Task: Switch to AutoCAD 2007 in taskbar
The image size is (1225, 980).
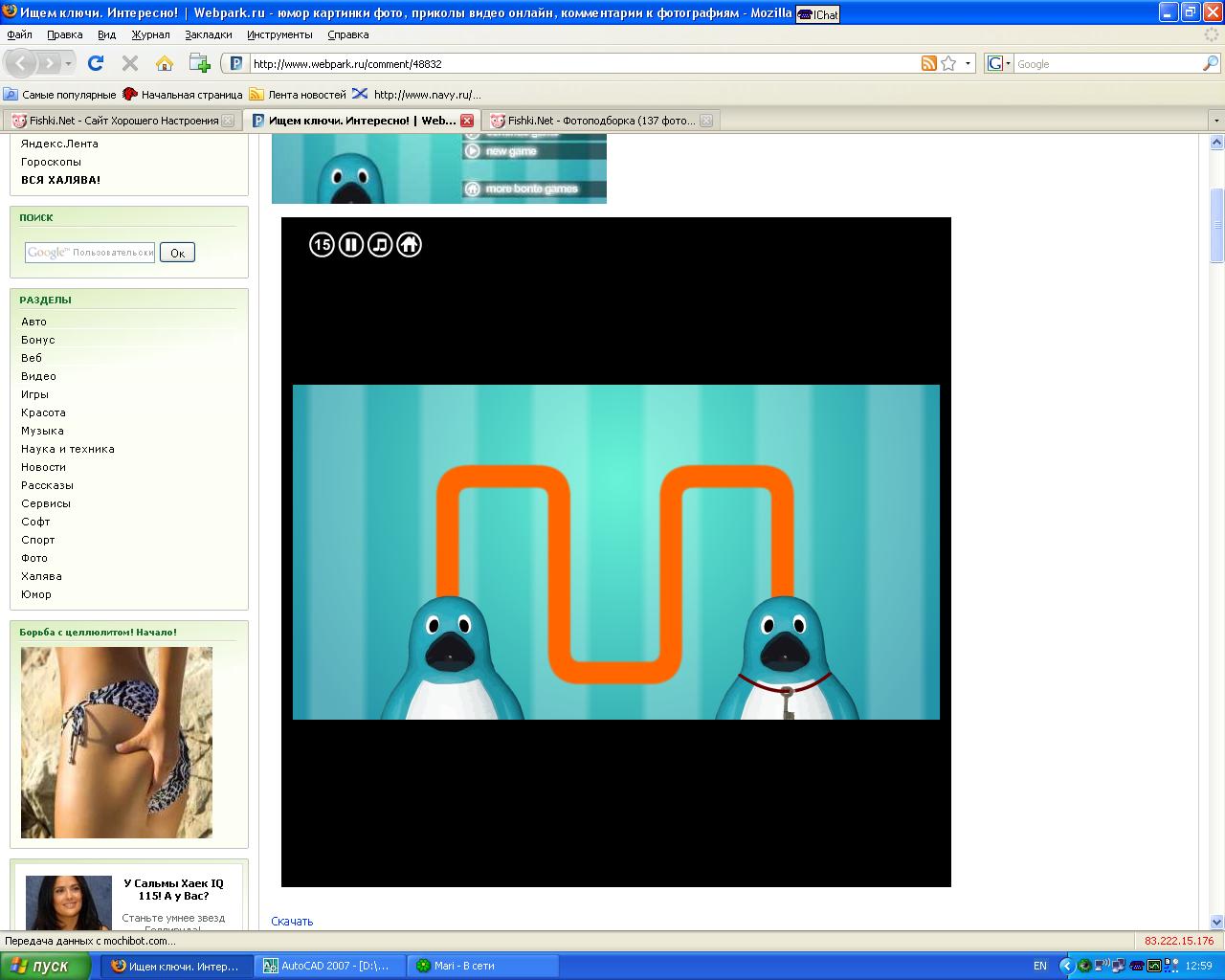Action: pyautogui.click(x=329, y=966)
